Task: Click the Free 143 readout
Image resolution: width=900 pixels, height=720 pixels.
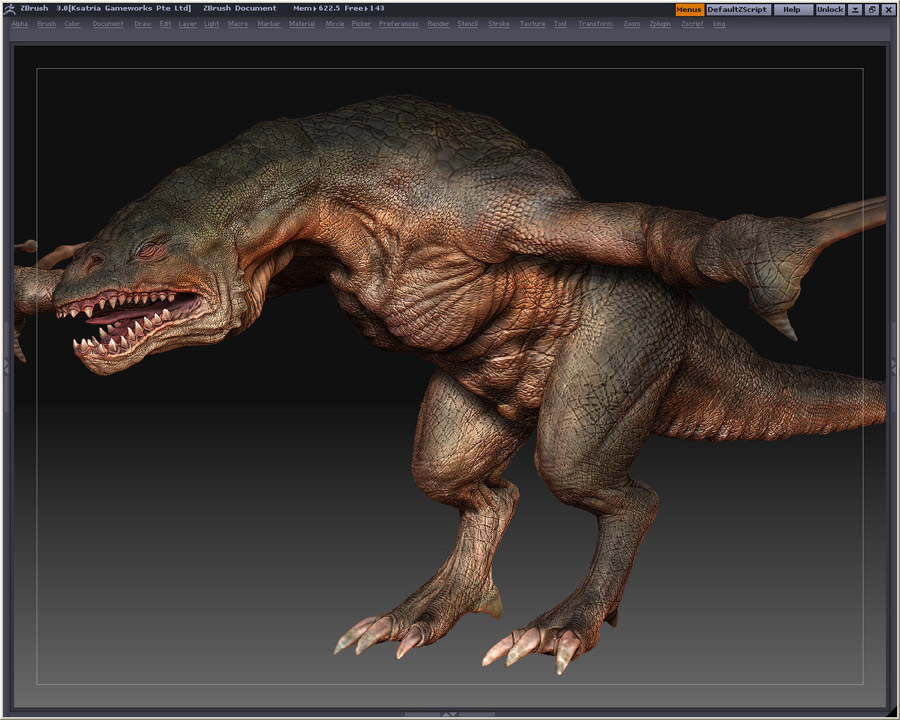Action: [364, 9]
